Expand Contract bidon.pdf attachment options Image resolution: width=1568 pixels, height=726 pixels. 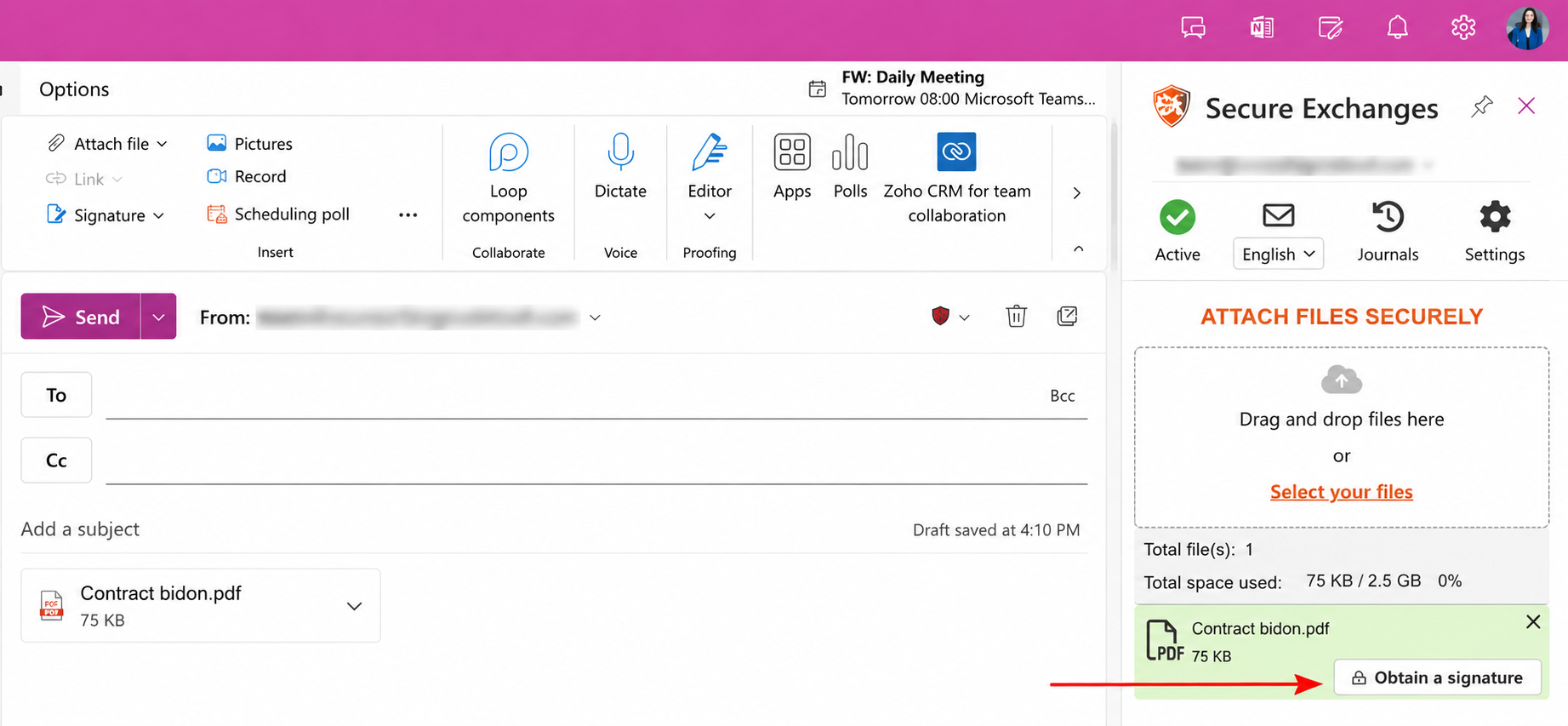pos(354,606)
